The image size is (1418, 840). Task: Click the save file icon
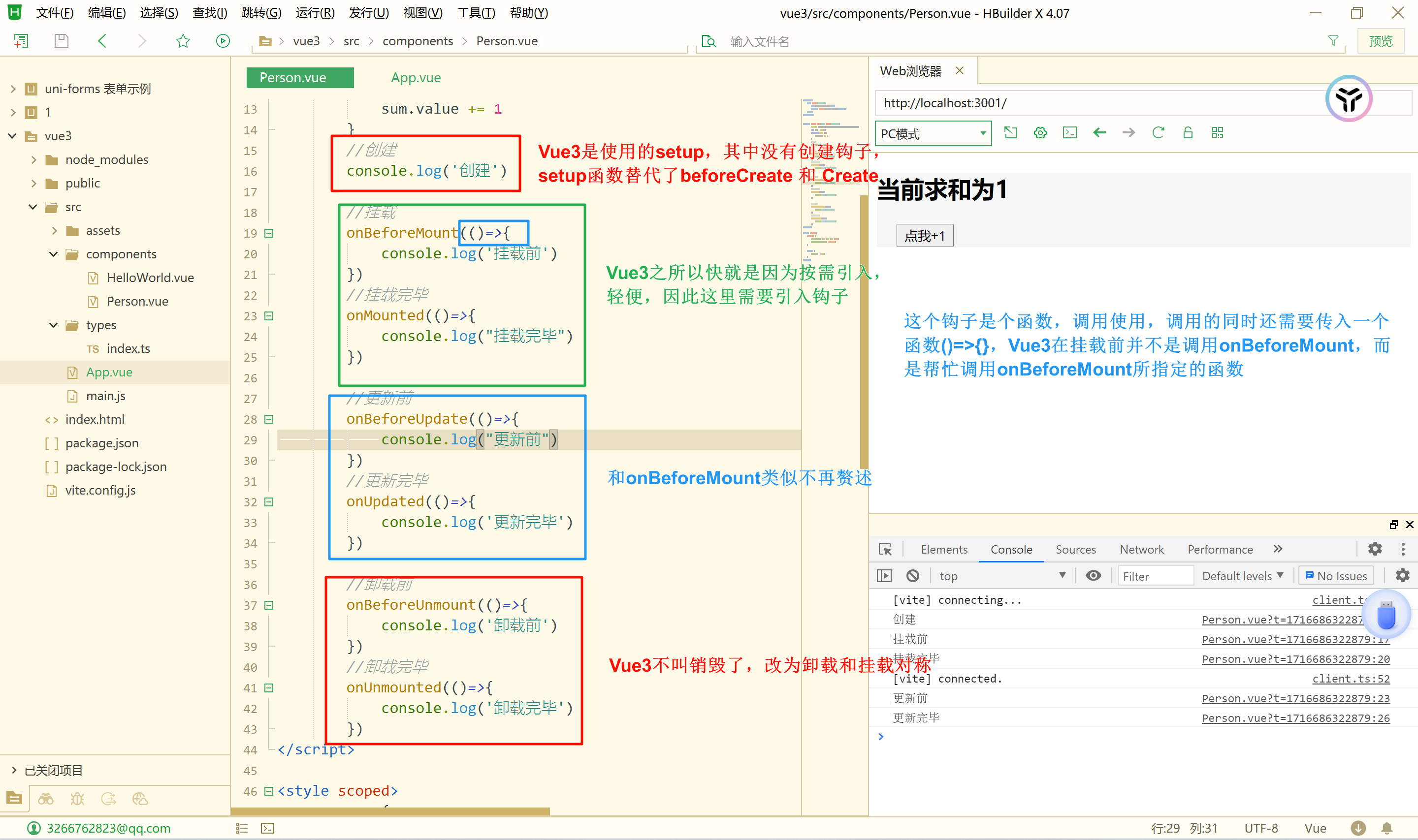pyautogui.click(x=61, y=41)
